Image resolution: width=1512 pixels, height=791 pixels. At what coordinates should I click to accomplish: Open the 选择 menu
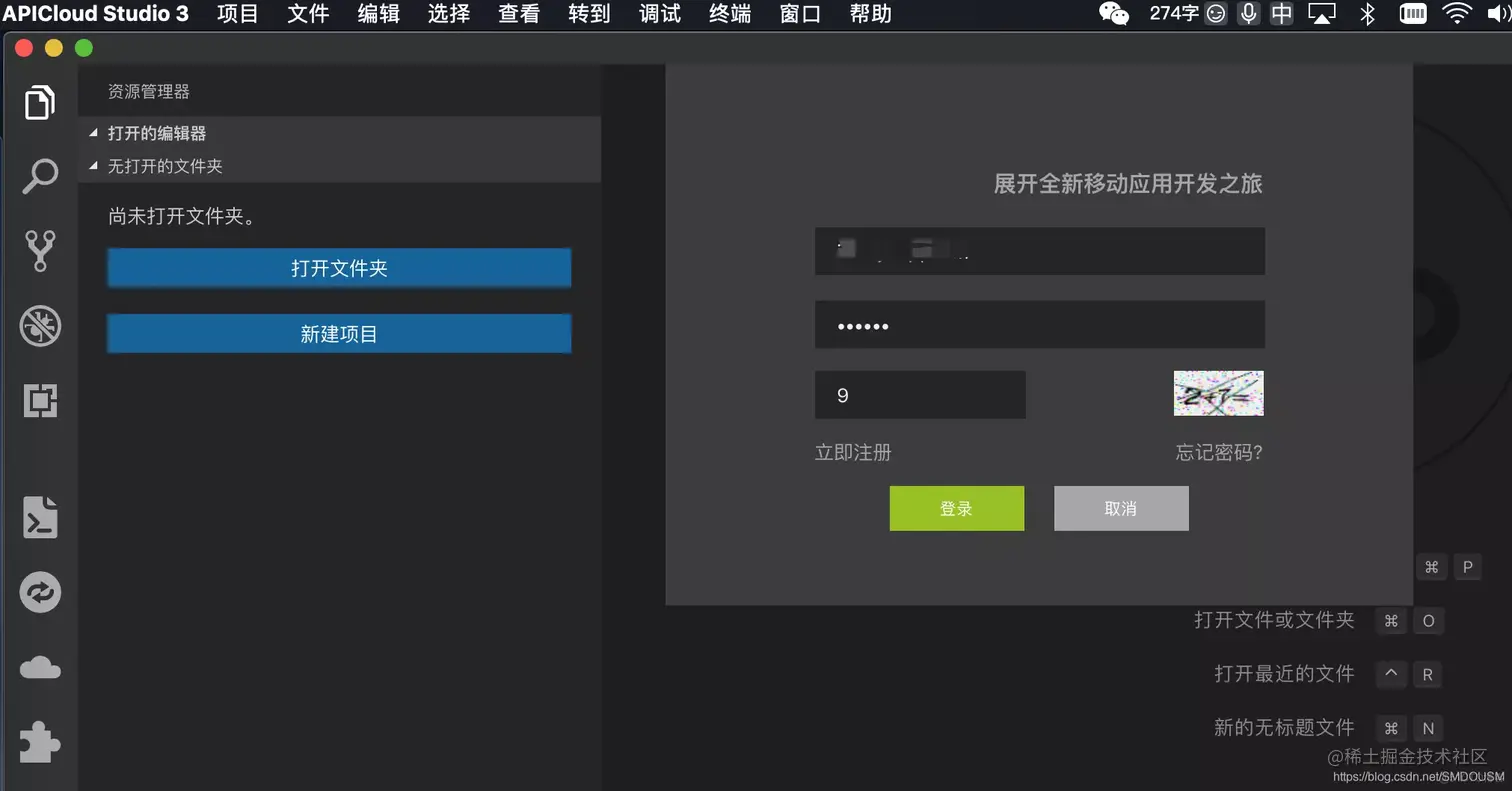coord(449,14)
